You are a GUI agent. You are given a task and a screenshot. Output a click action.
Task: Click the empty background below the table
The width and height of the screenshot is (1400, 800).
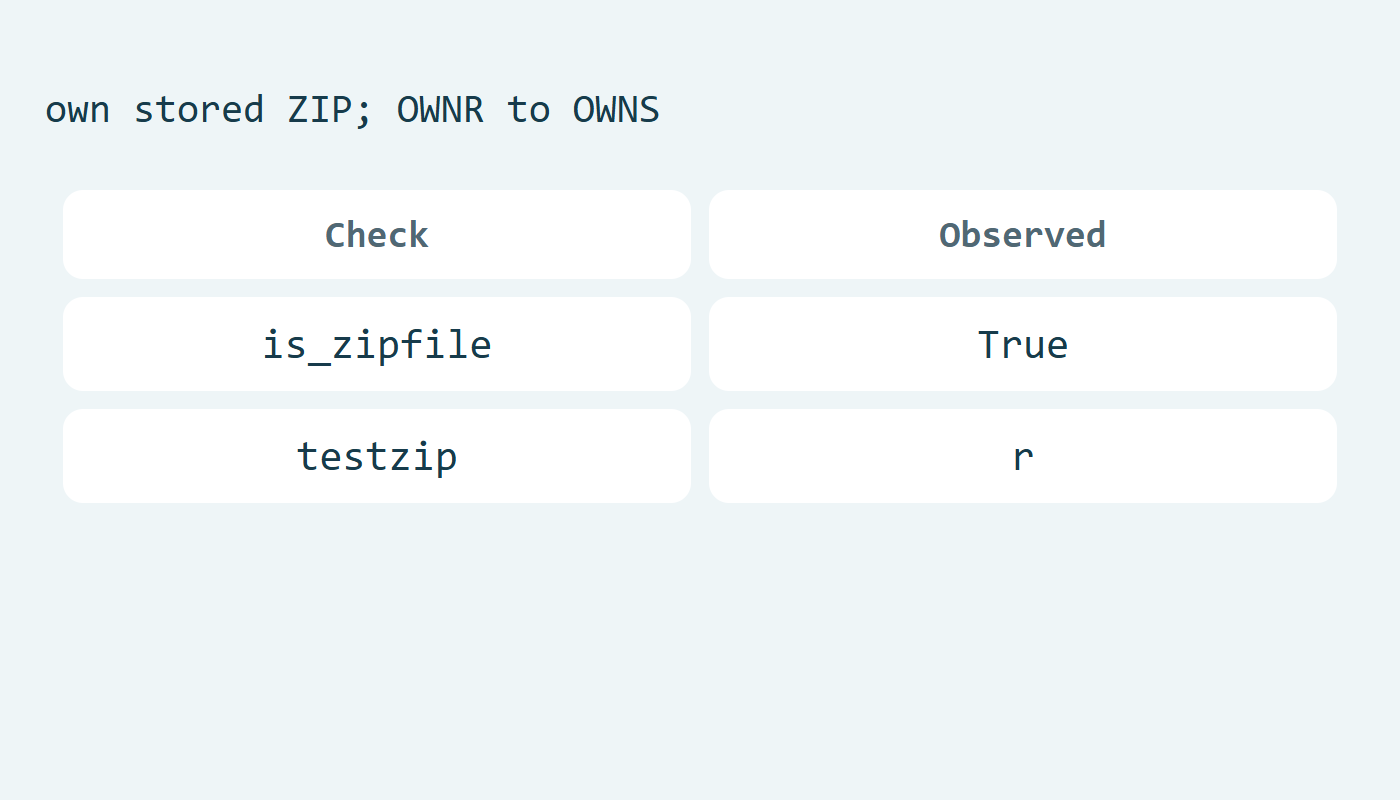(x=700, y=650)
